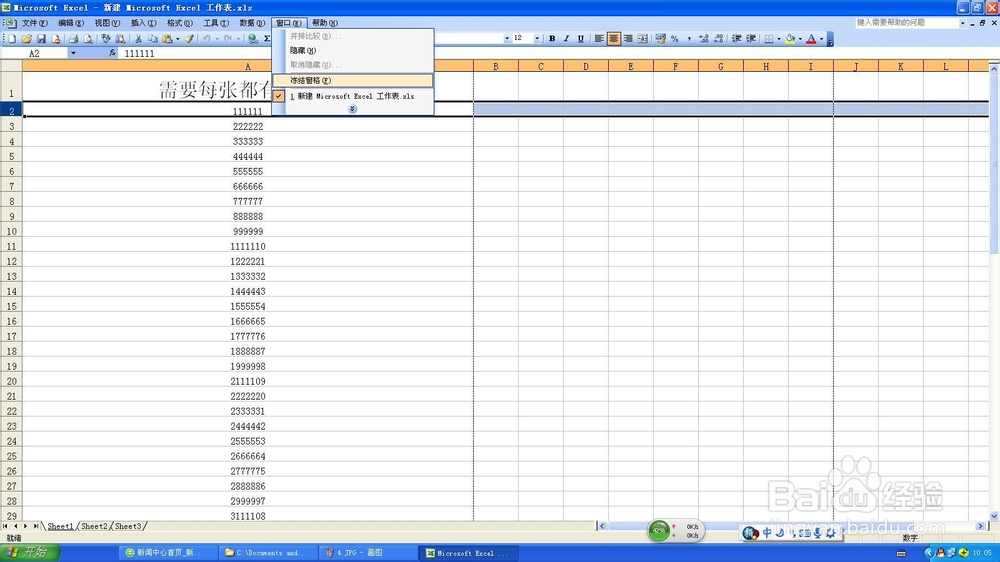
Task: Undo the last action
Action: click(207, 39)
